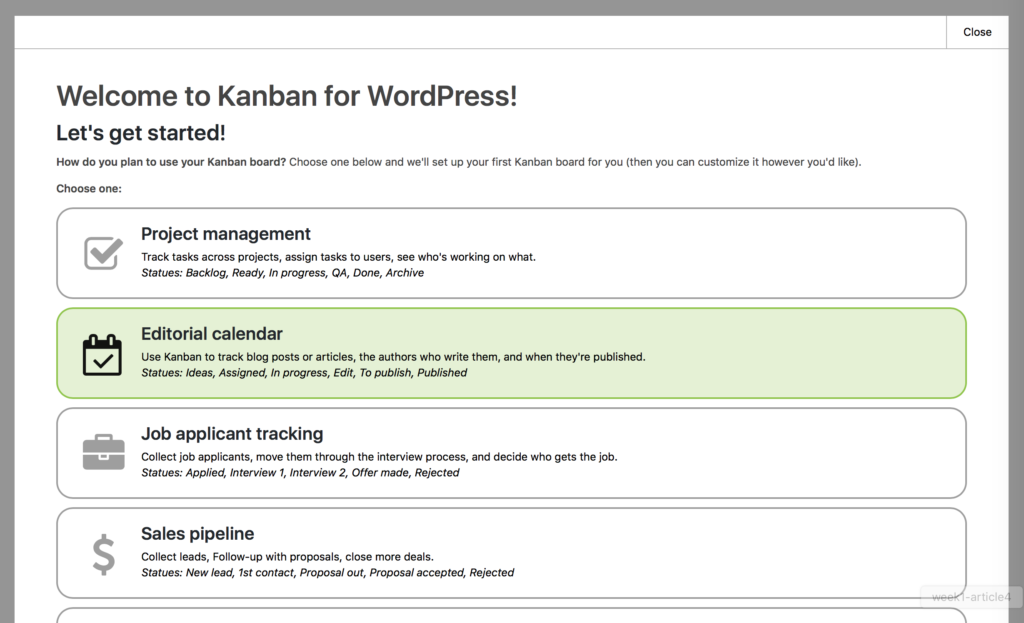Choose the Project management heading

click(x=225, y=234)
